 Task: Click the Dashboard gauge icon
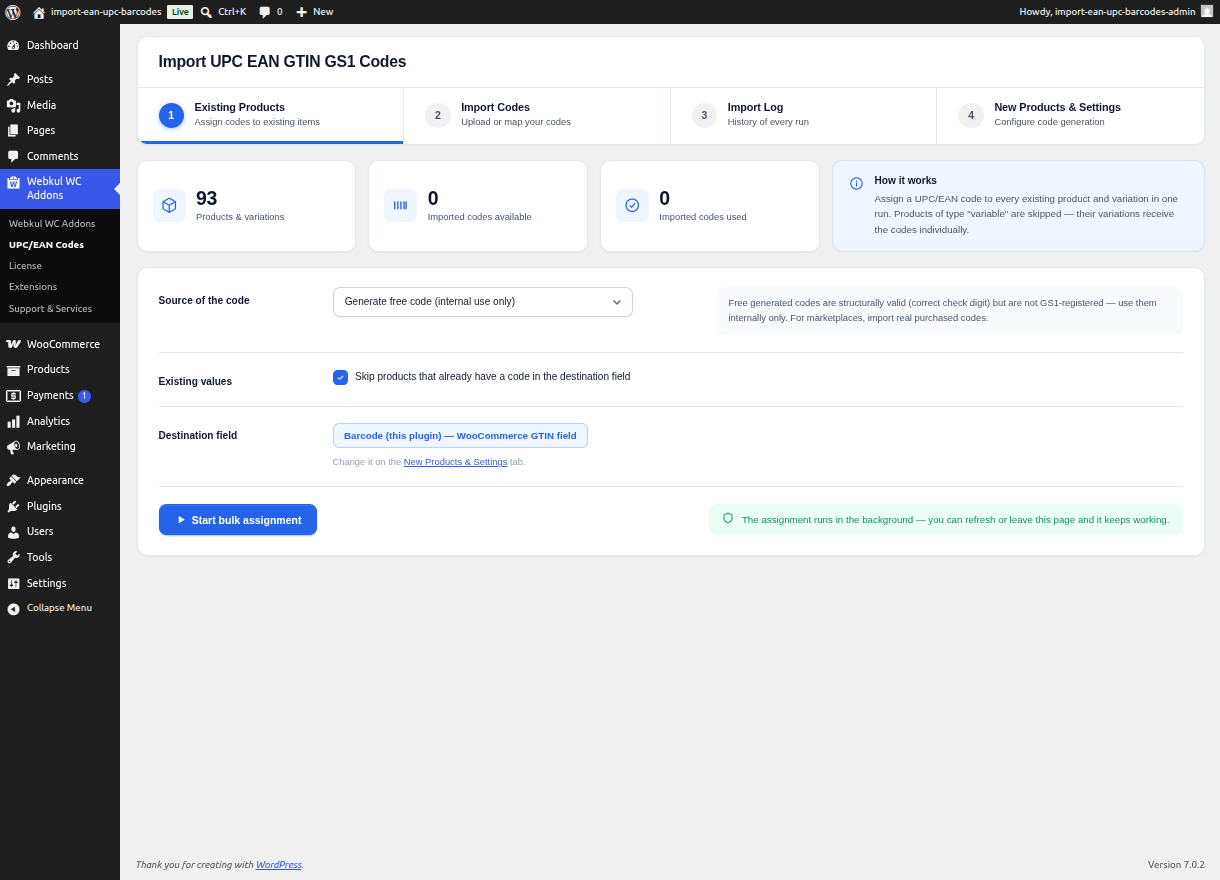[x=13, y=45]
